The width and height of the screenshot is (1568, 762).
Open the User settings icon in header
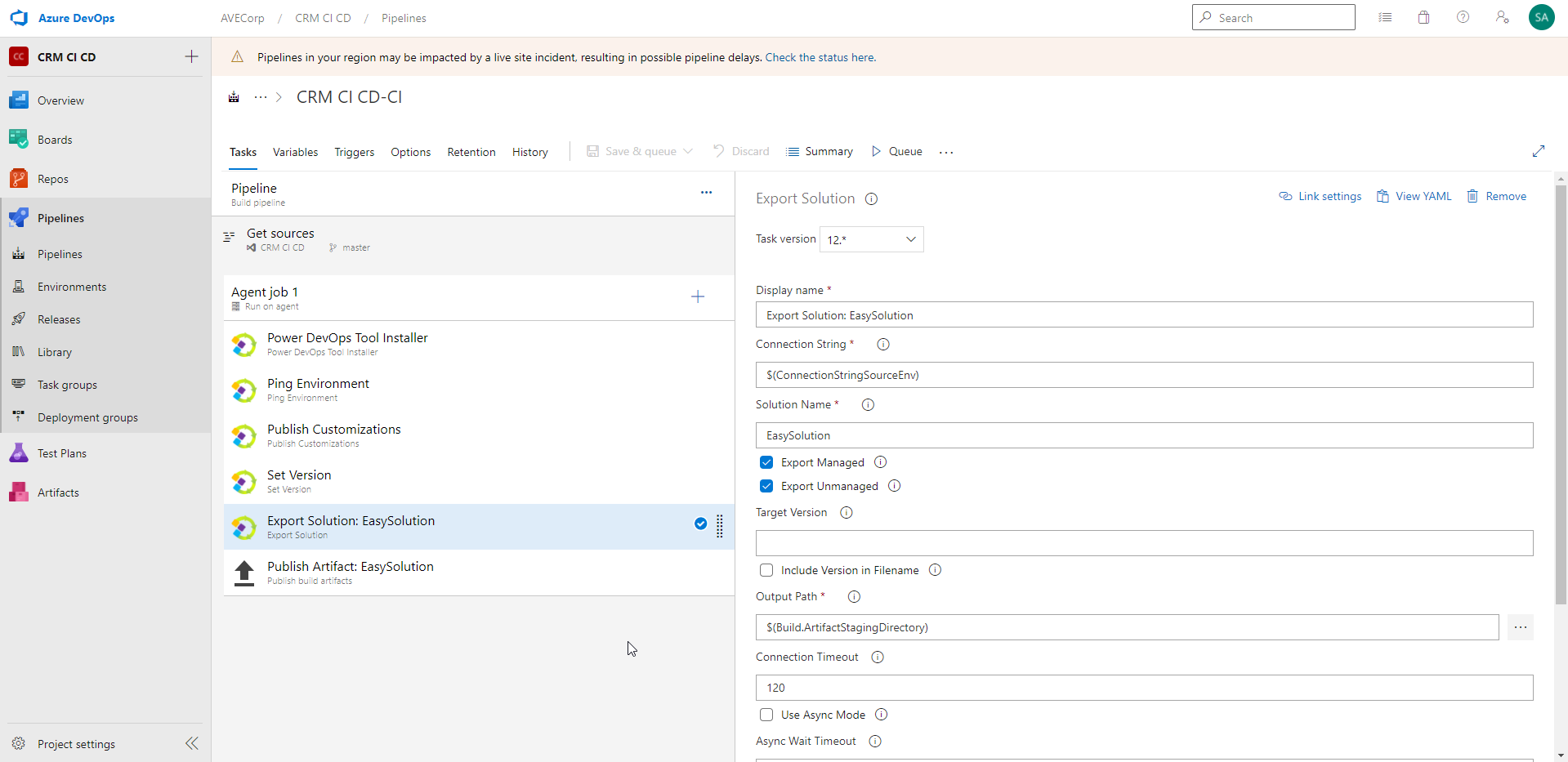tap(1503, 17)
